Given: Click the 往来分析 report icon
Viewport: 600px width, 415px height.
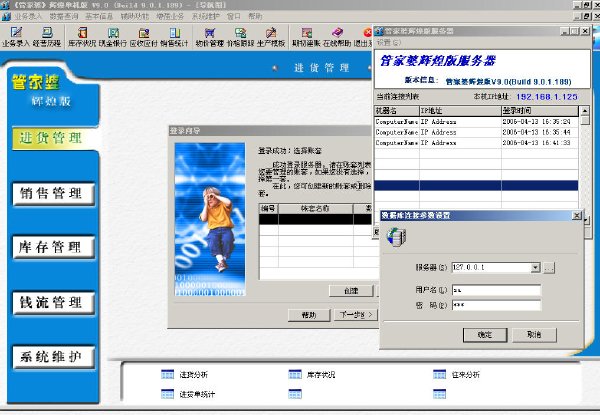Looking at the screenshot, I should click(439, 374).
